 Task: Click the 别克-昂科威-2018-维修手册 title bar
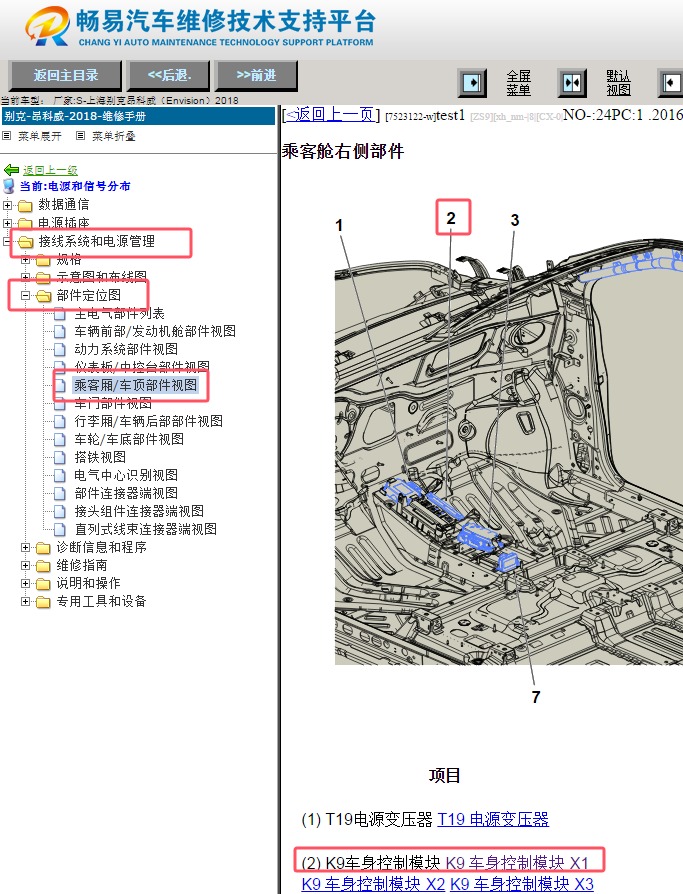click(x=139, y=116)
